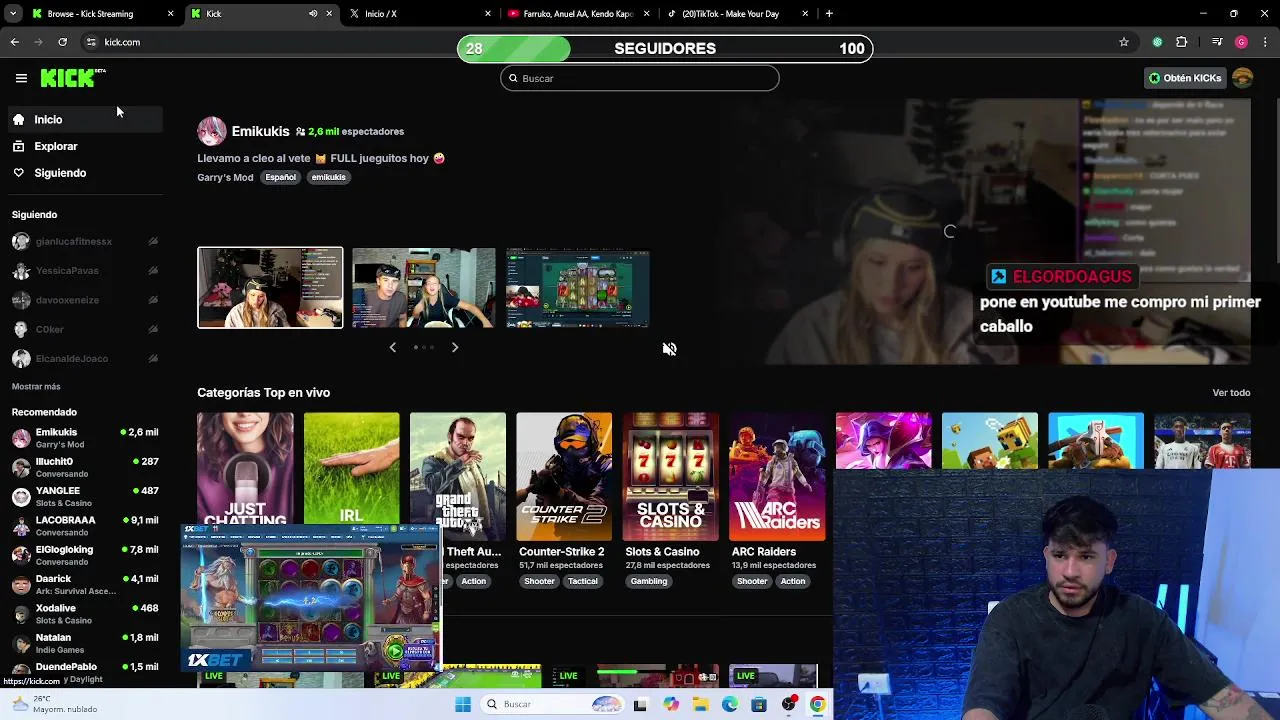The width and height of the screenshot is (1280, 720).
Task: Open the Emikukis streamer name link
Action: click(260, 131)
